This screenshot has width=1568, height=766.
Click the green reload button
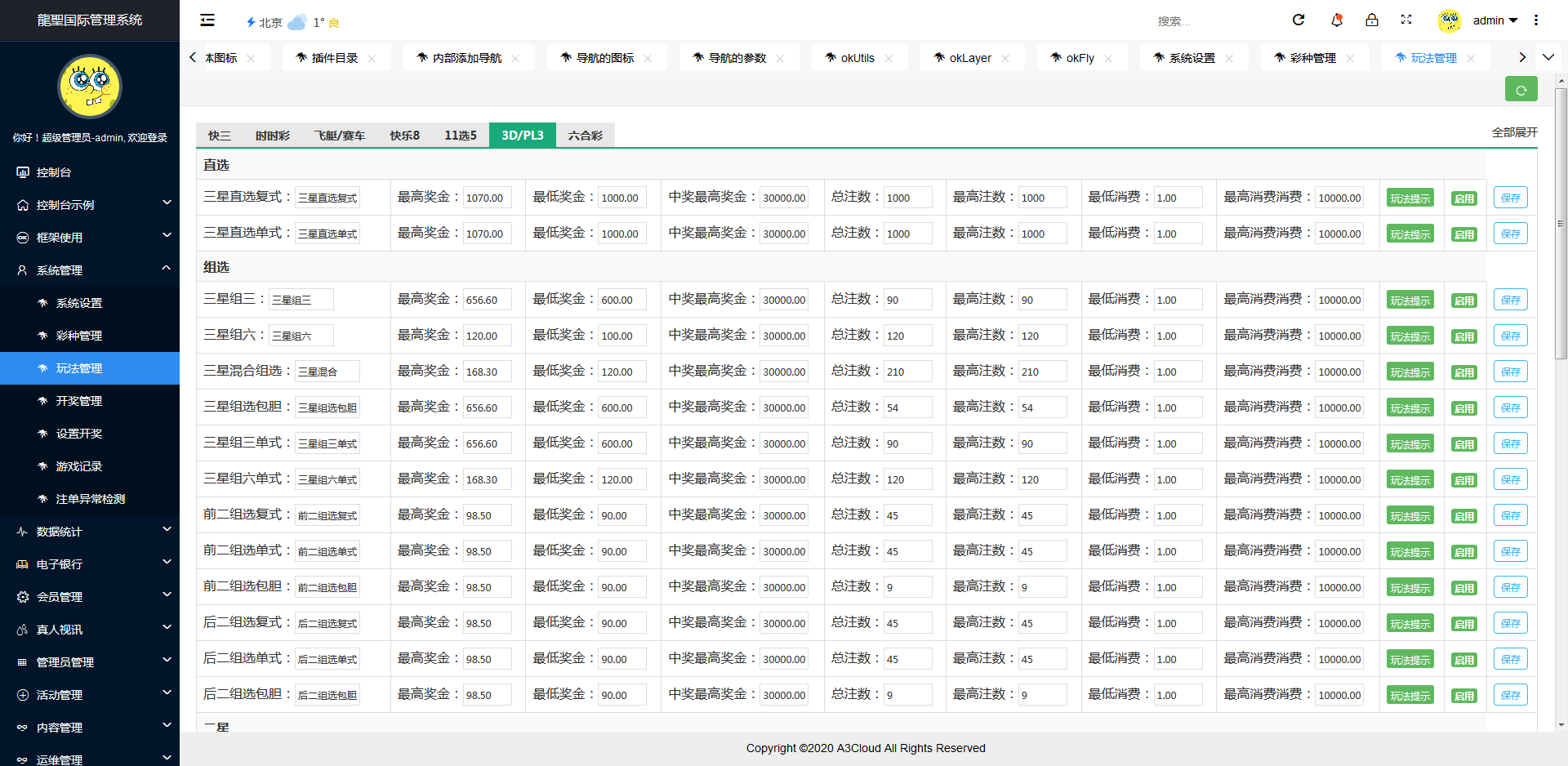[1521, 89]
